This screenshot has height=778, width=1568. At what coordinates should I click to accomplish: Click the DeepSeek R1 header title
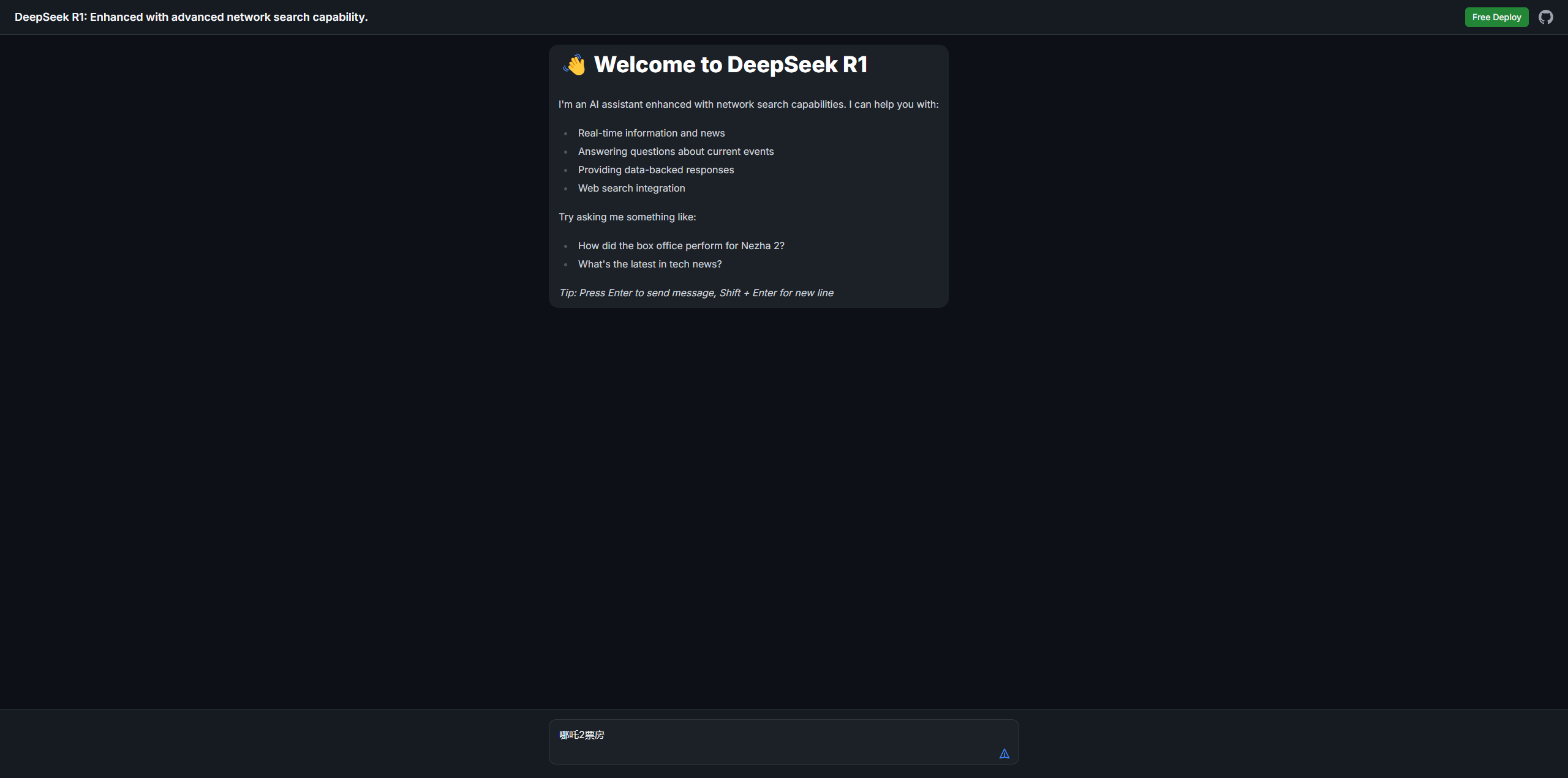click(x=191, y=17)
